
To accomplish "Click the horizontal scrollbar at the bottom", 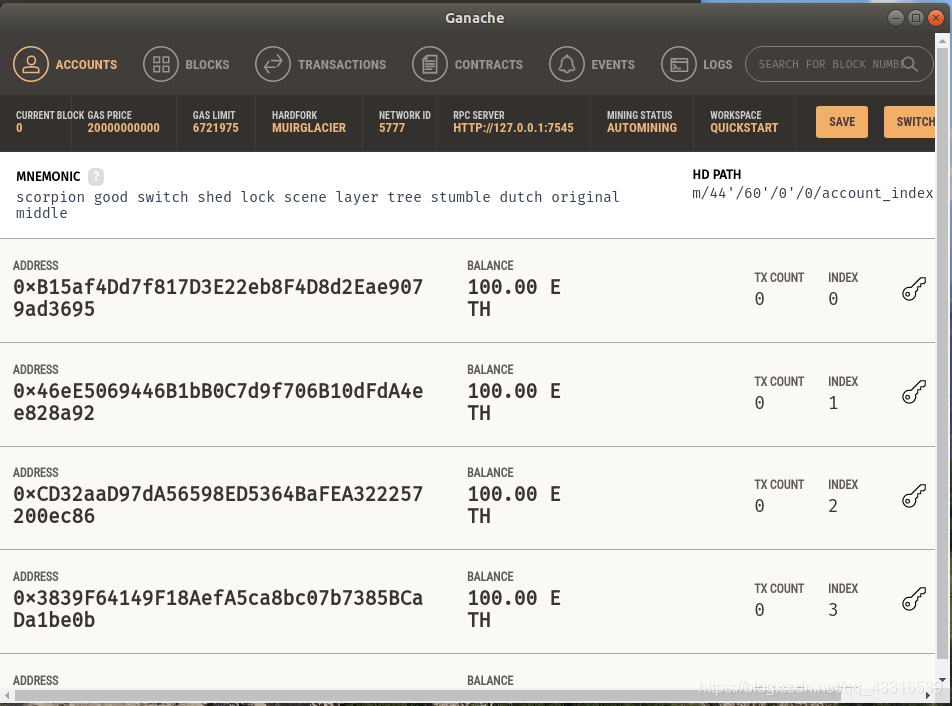I will (427, 695).
